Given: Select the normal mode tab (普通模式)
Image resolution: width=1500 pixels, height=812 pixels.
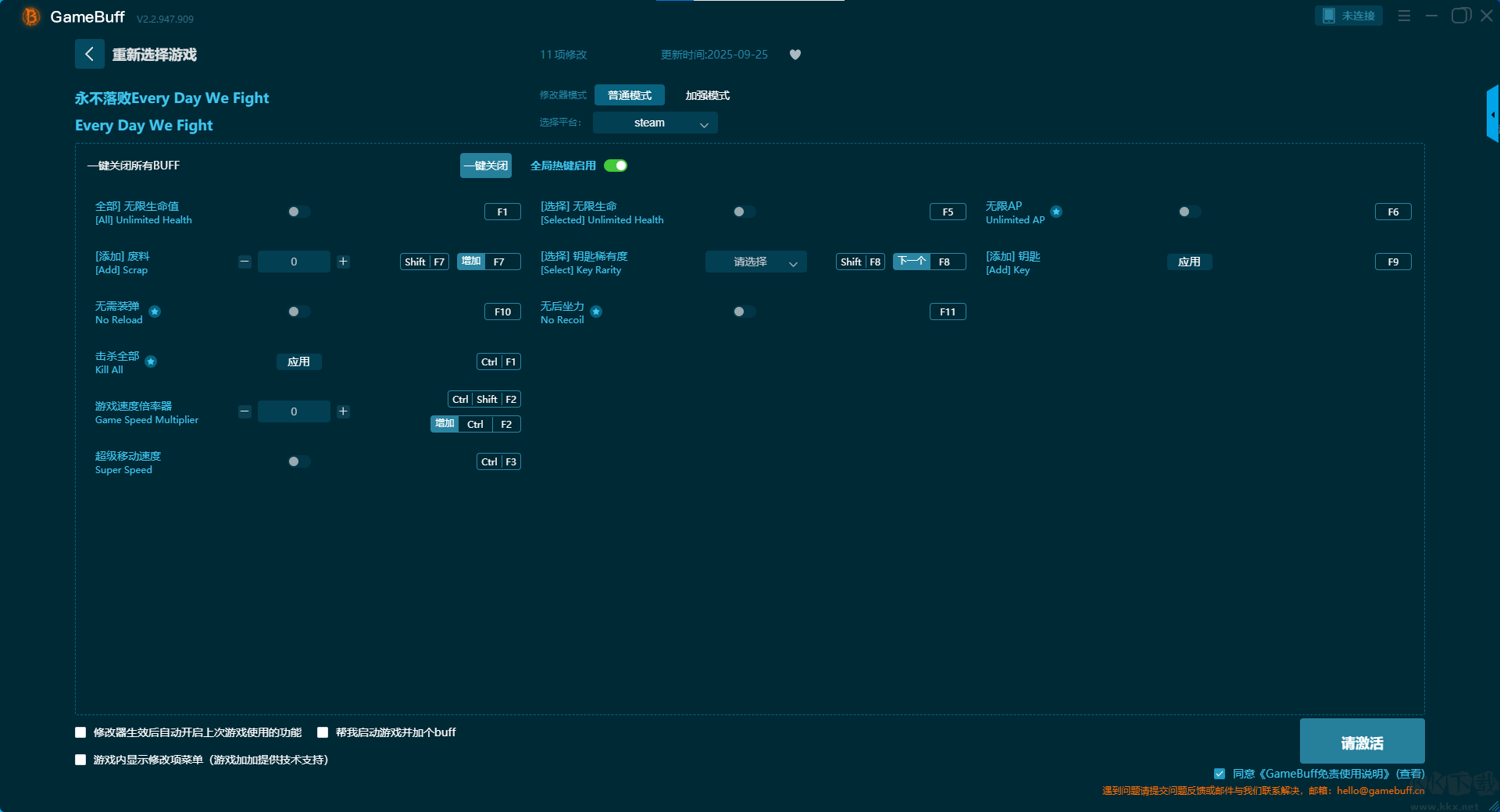Looking at the screenshot, I should click(630, 95).
